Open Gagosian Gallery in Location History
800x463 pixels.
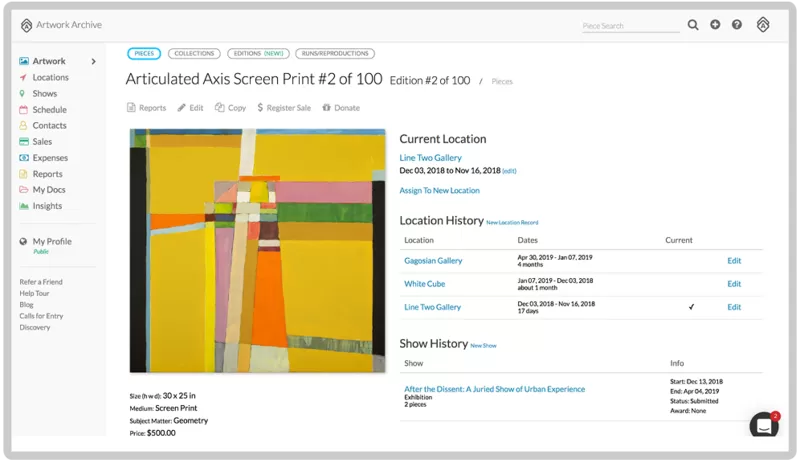click(433, 261)
